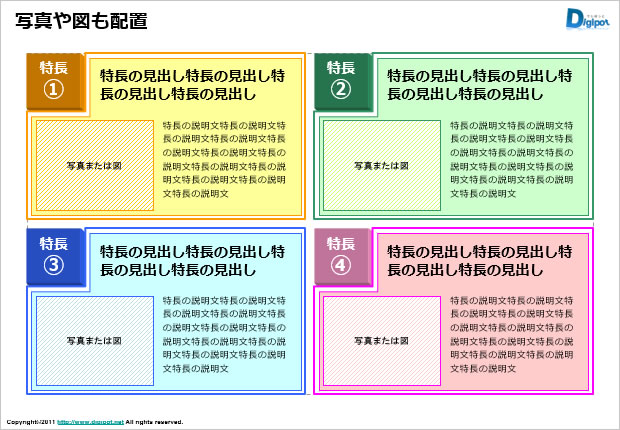Open the www.digipot.net footer link
620x430 pixels.
pyautogui.click(x=90, y=422)
